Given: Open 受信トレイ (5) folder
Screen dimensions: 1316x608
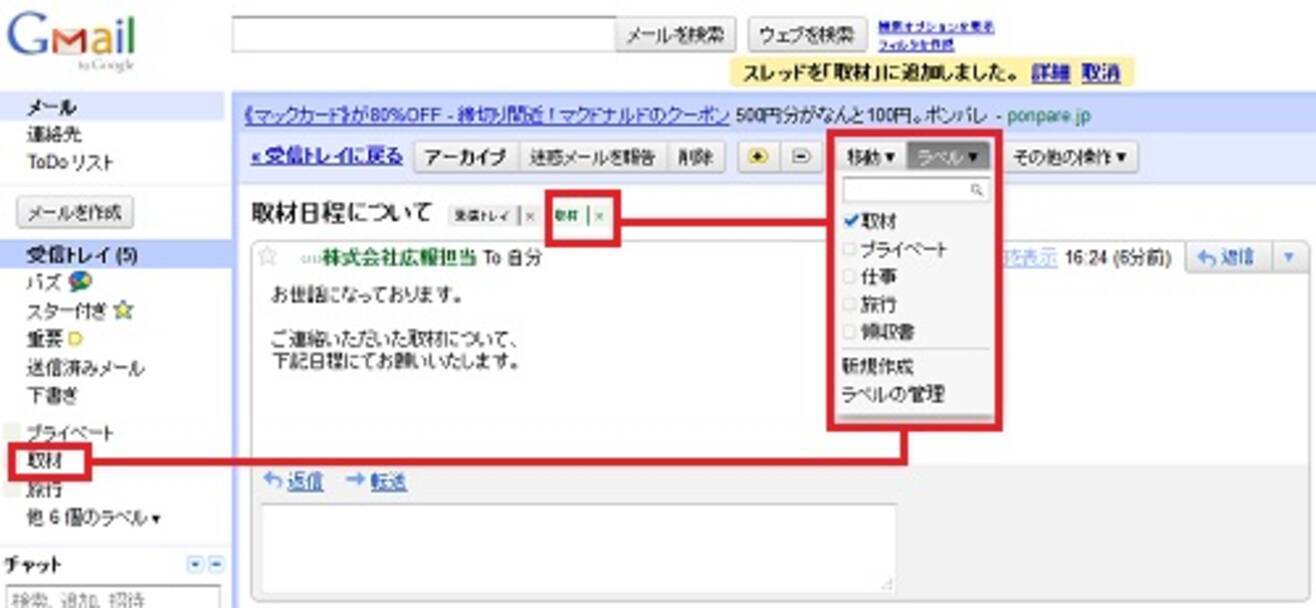Looking at the screenshot, I should pyautogui.click(x=82, y=255).
